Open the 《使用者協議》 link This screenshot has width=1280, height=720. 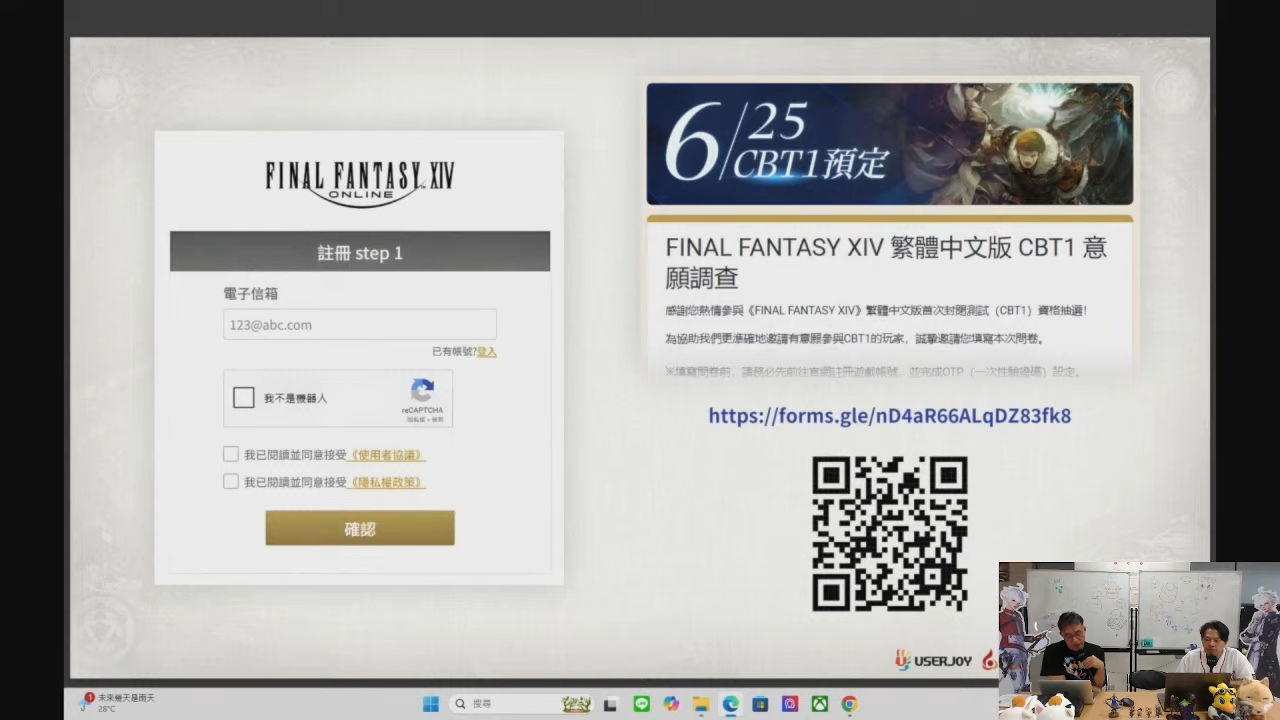pyautogui.click(x=386, y=455)
